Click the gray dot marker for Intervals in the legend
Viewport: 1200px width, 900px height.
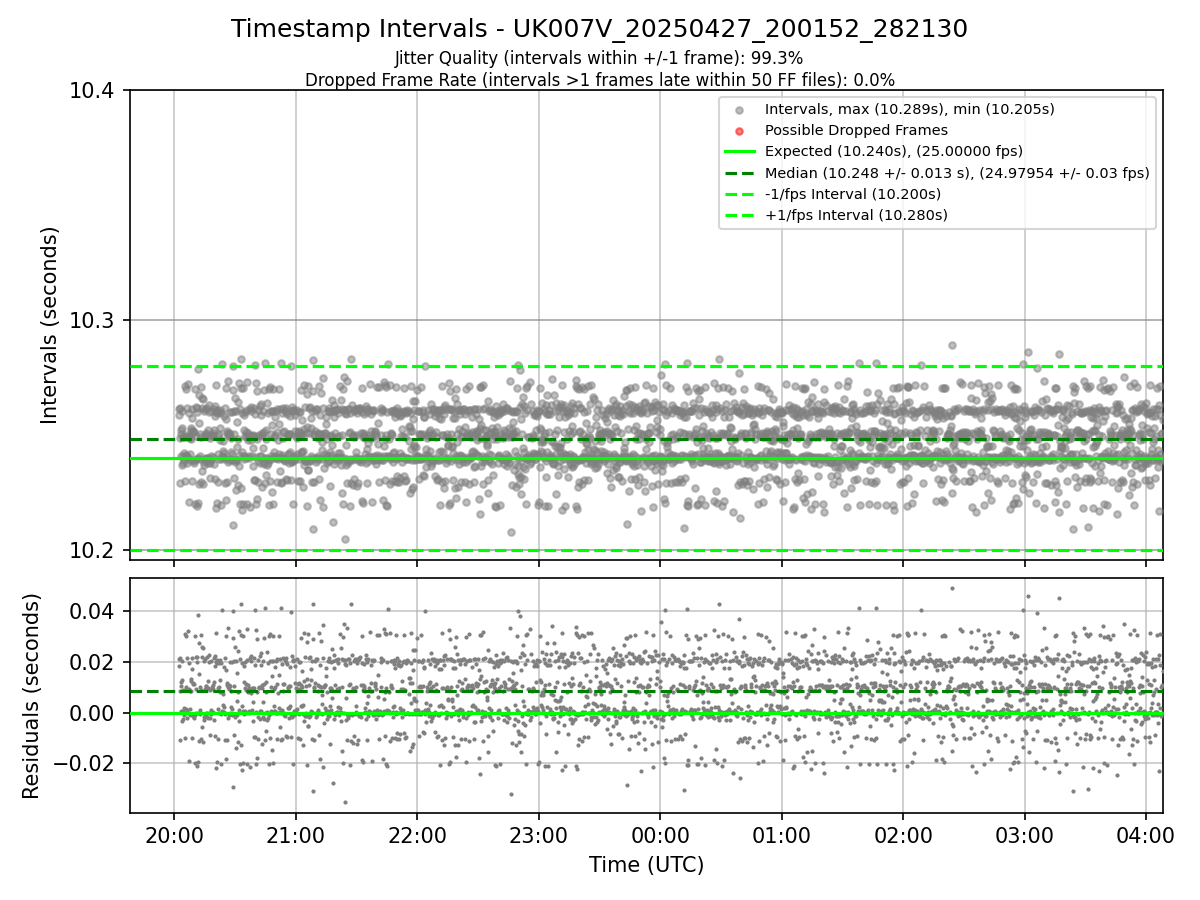pos(739,110)
